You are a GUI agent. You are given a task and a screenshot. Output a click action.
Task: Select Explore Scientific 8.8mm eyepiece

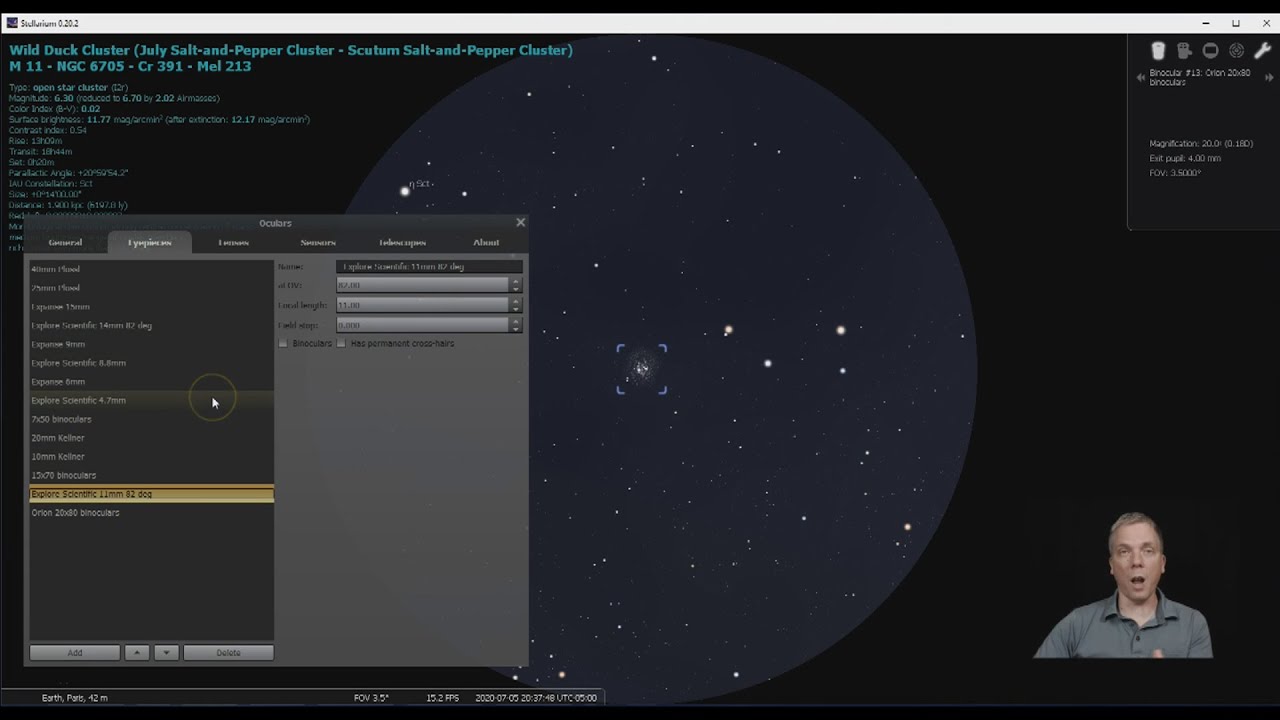tap(151, 363)
